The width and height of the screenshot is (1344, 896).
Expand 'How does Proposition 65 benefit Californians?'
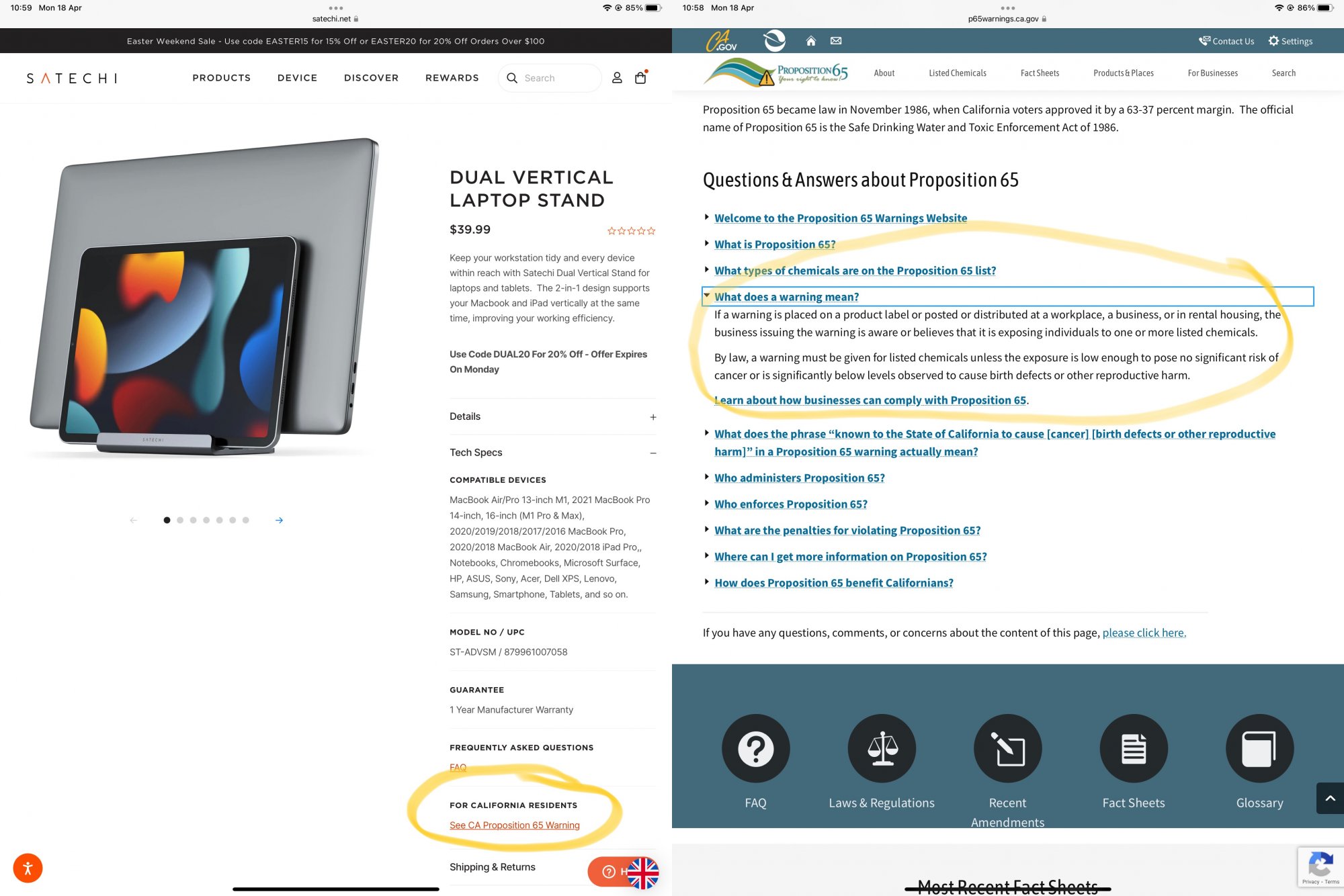(x=834, y=582)
